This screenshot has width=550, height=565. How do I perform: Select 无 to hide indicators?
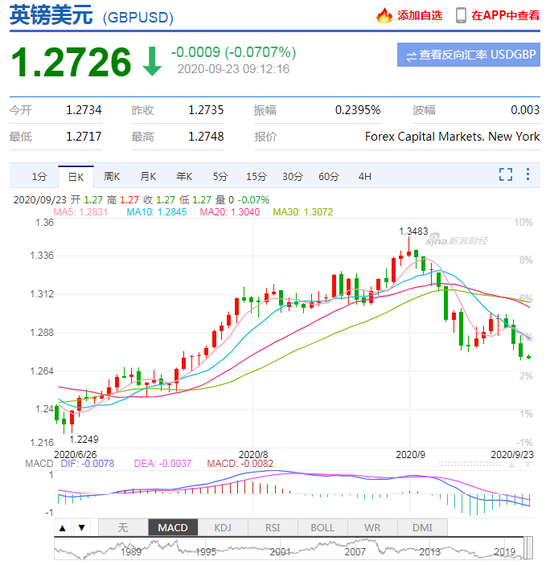[123, 528]
